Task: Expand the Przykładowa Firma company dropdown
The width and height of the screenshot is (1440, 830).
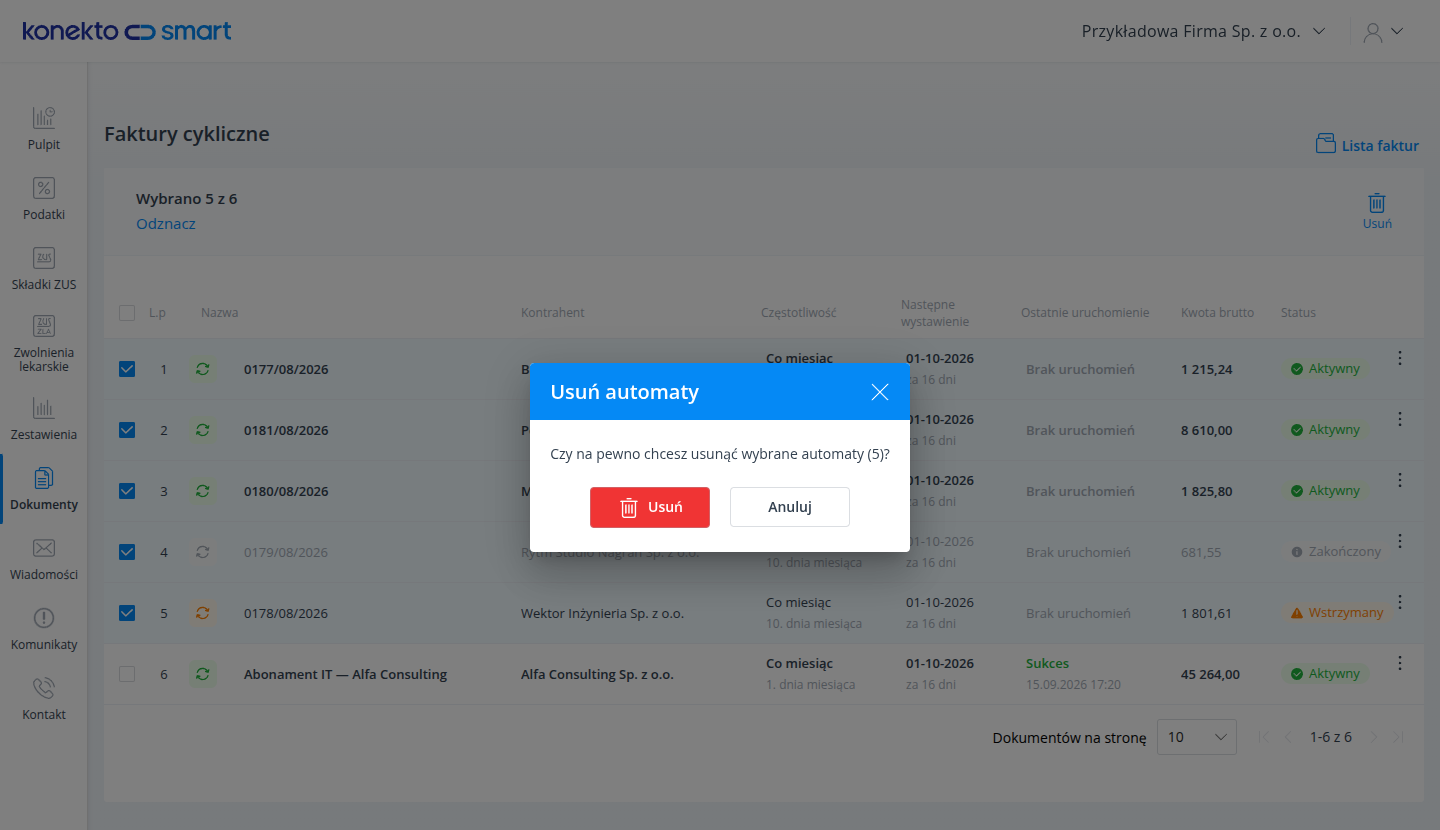Action: 1204,31
